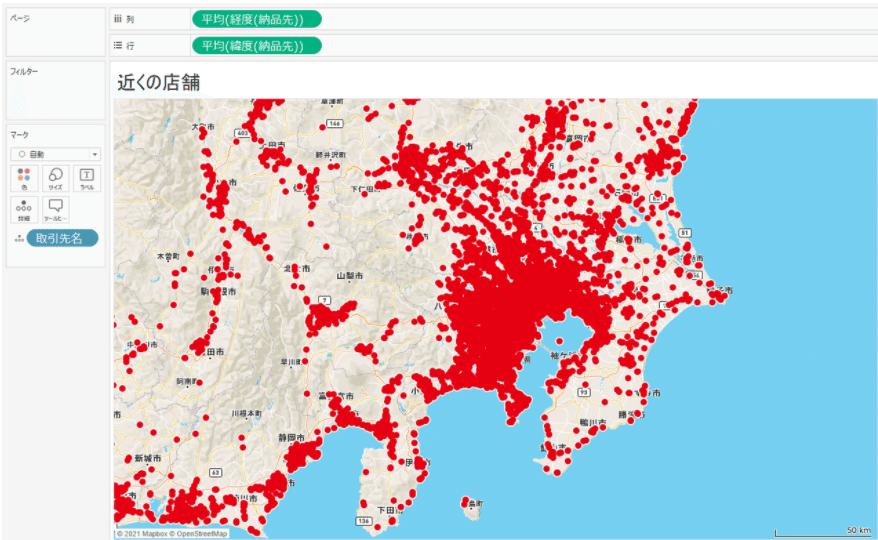Click the 列 Columns shelf label

pos(124,19)
